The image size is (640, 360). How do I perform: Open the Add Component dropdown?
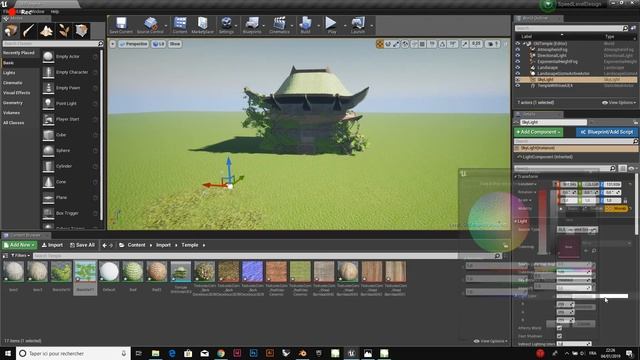[x=538, y=132]
